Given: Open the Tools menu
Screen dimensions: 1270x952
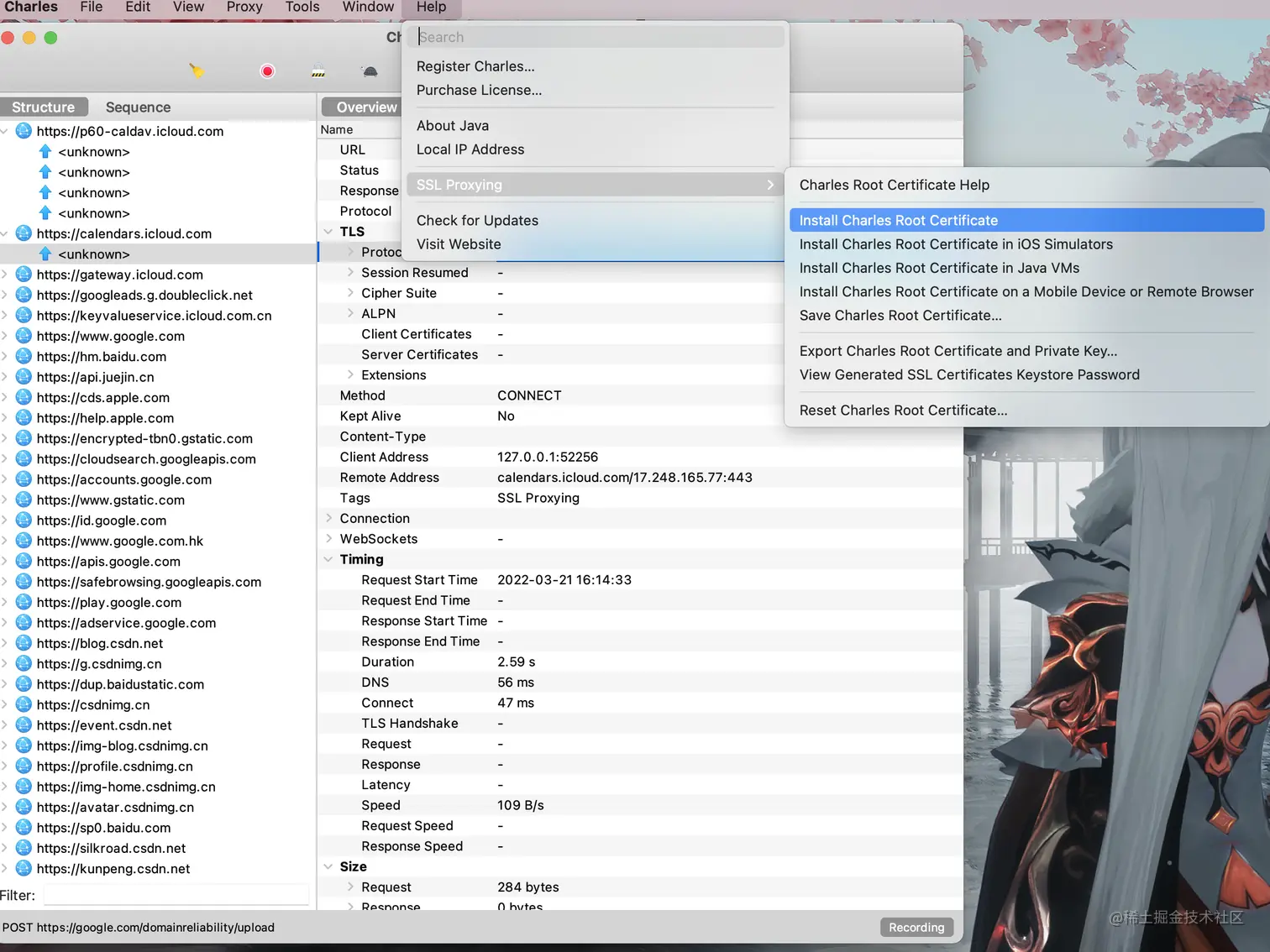Looking at the screenshot, I should [302, 8].
